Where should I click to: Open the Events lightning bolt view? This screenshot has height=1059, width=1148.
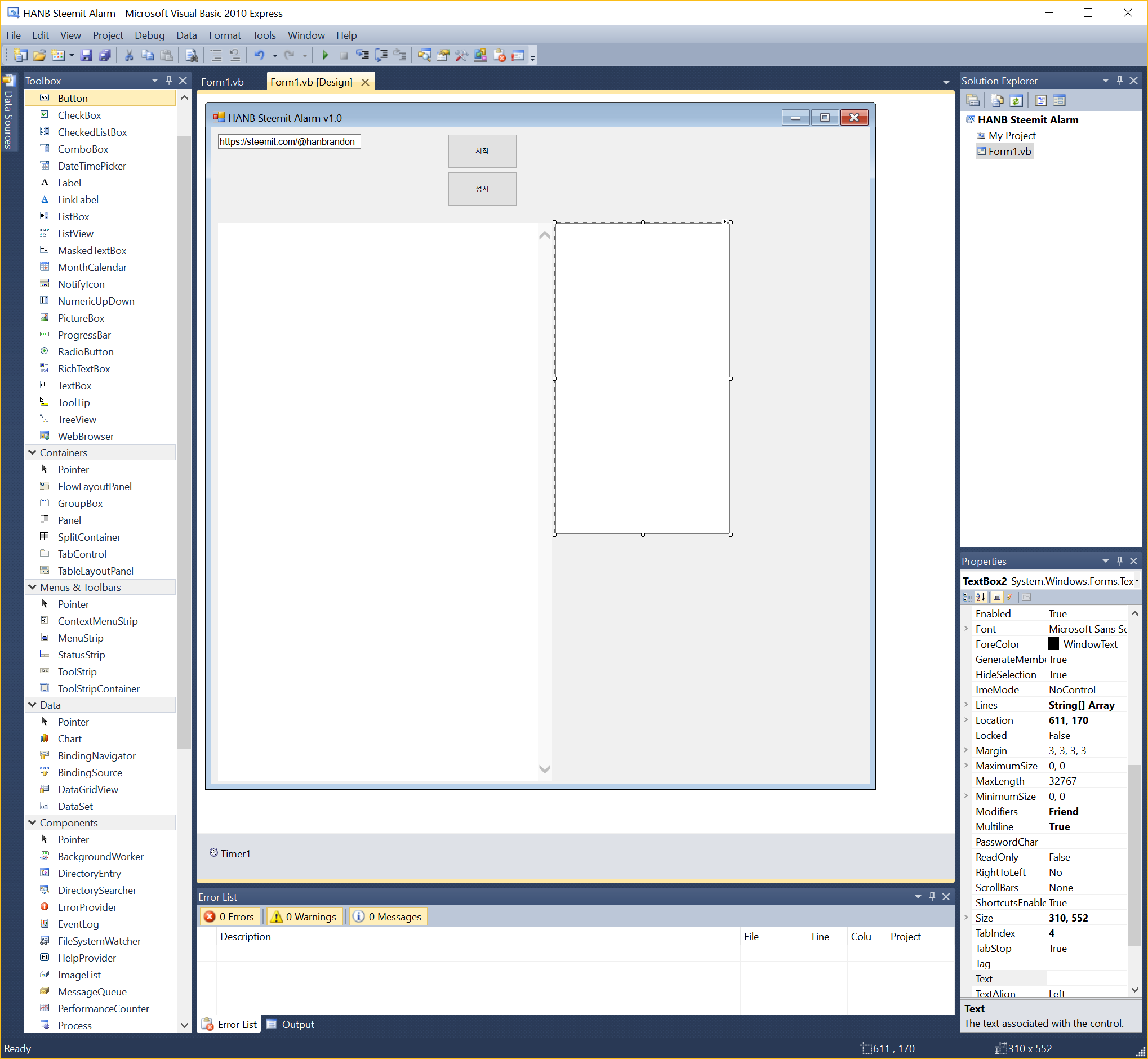point(1010,597)
